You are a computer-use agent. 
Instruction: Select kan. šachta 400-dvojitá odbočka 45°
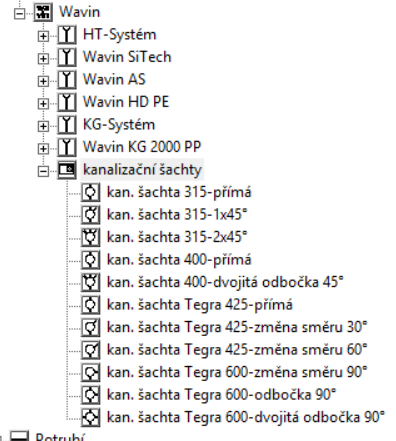click(x=225, y=282)
